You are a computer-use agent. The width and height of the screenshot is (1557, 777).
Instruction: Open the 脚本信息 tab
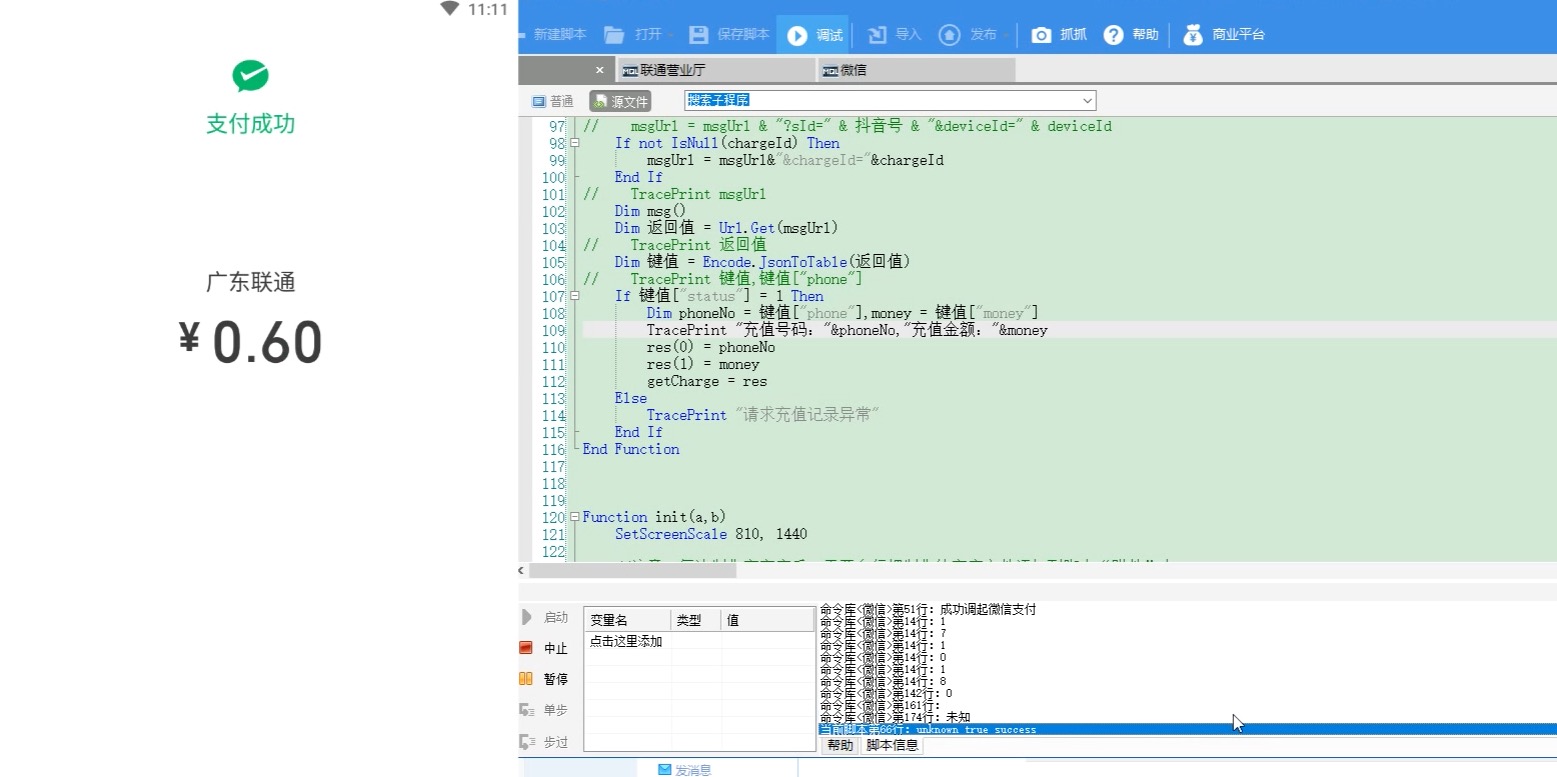(892, 745)
